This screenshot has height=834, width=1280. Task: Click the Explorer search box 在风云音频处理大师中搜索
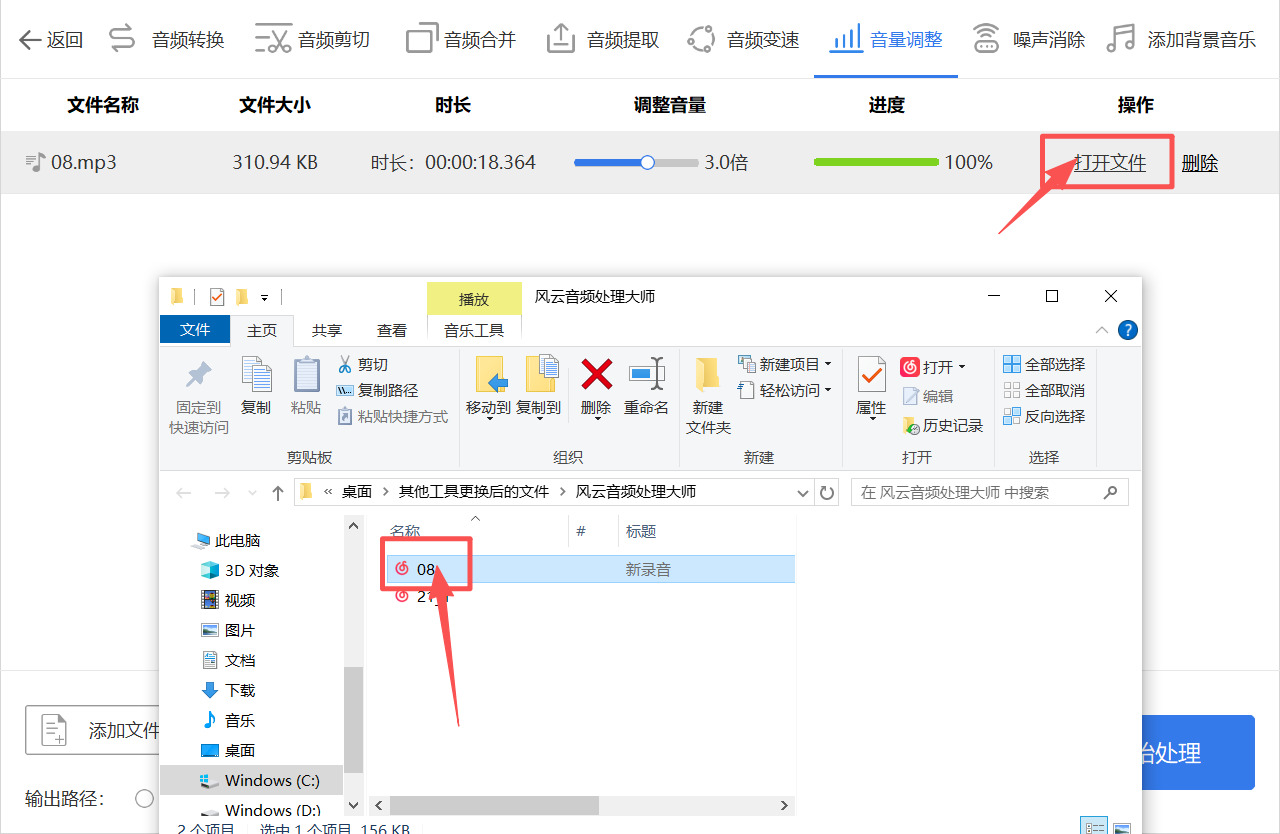click(x=985, y=491)
